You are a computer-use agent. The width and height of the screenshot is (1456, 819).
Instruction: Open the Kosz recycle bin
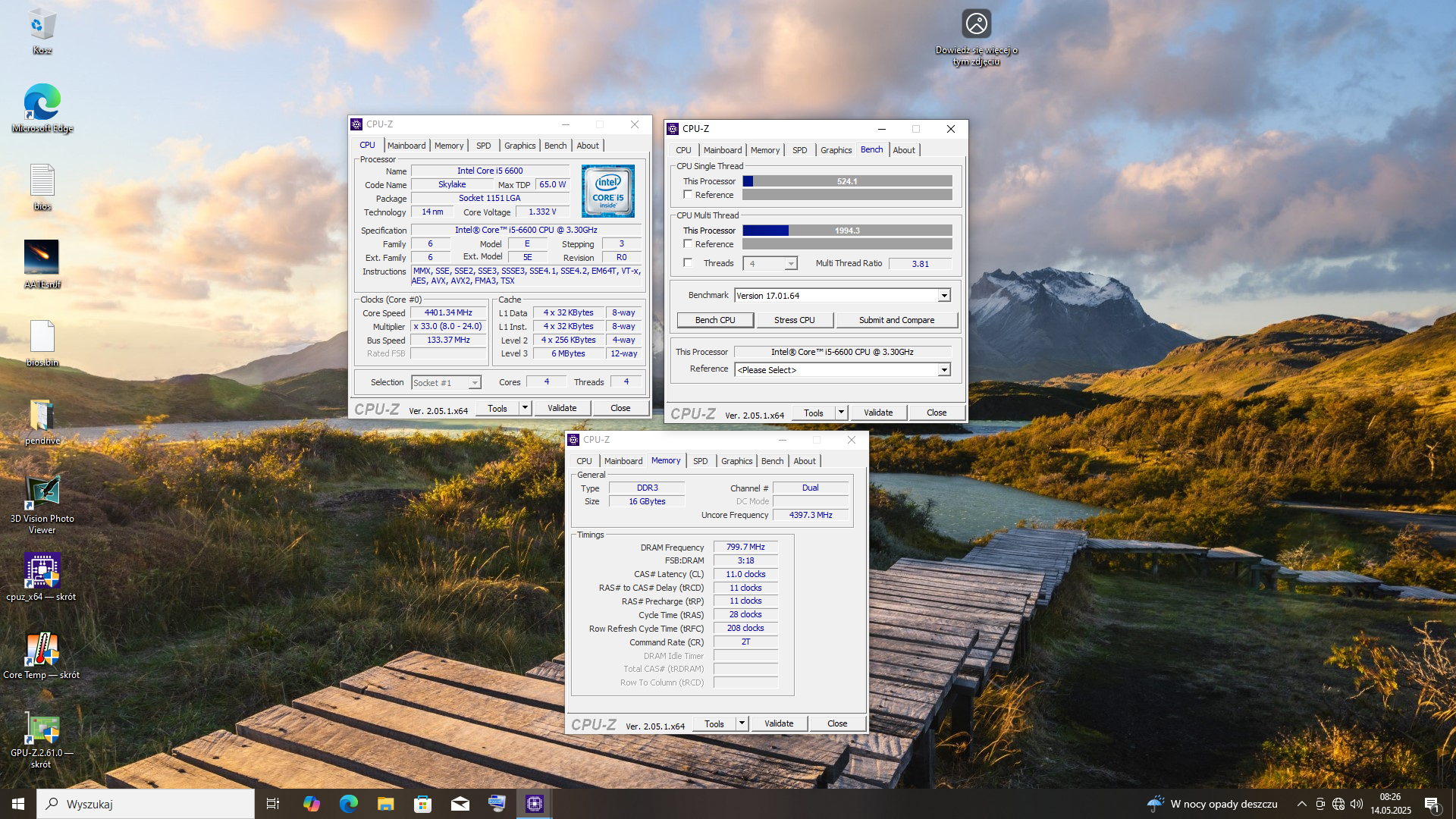coord(42,25)
